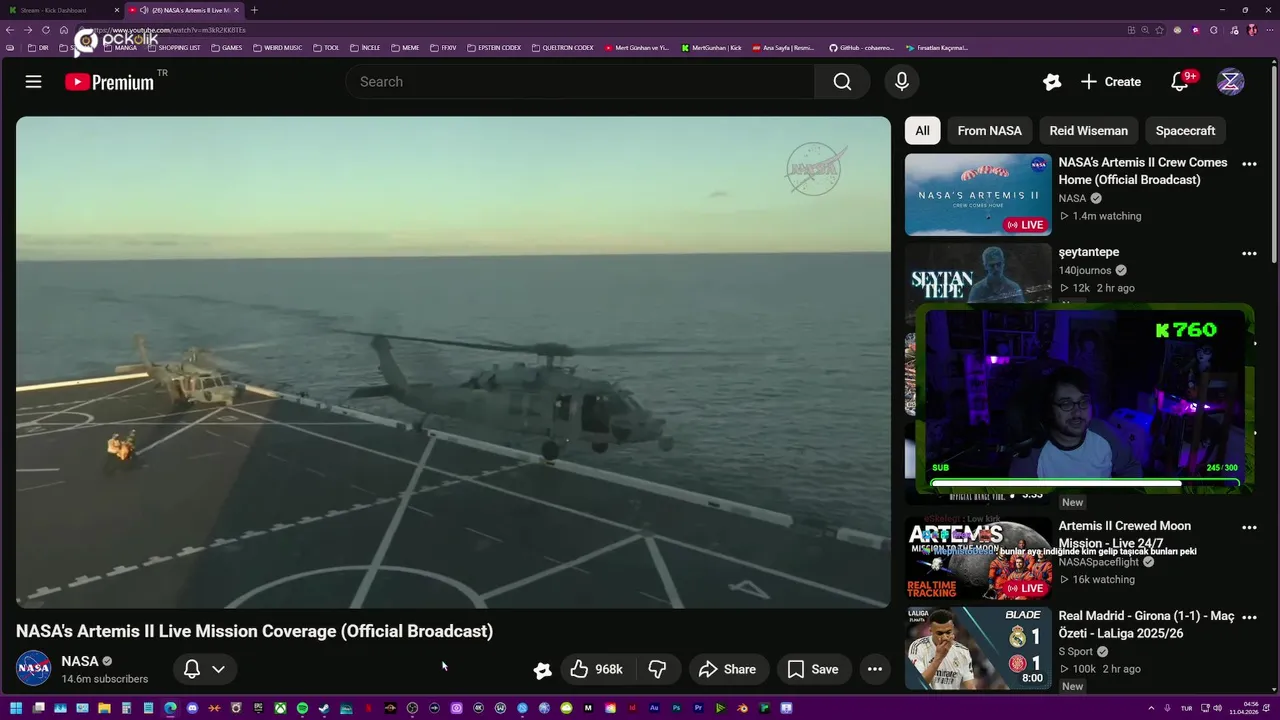Open Artemis II Crew Comes Home thumbnail
The width and height of the screenshot is (1280, 720).
tap(978, 194)
